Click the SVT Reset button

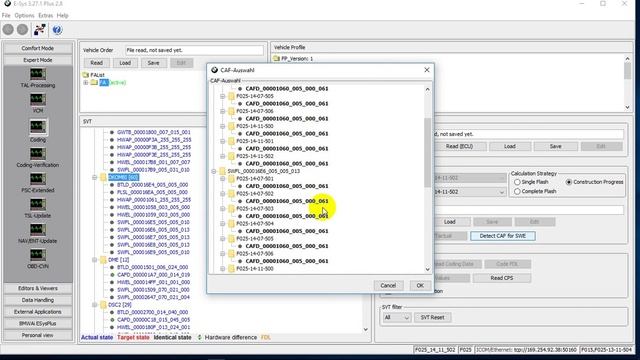[x=432, y=318]
